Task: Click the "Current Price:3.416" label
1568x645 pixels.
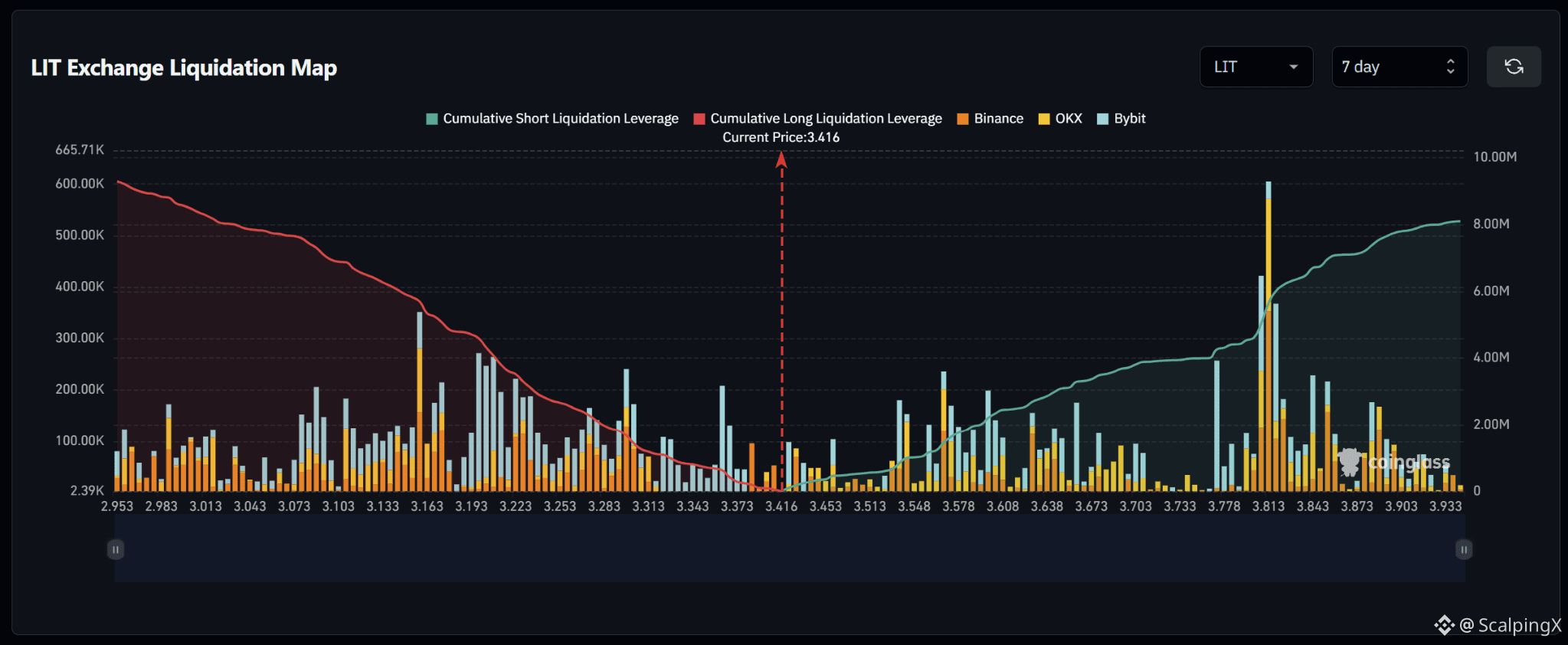Action: (x=781, y=138)
